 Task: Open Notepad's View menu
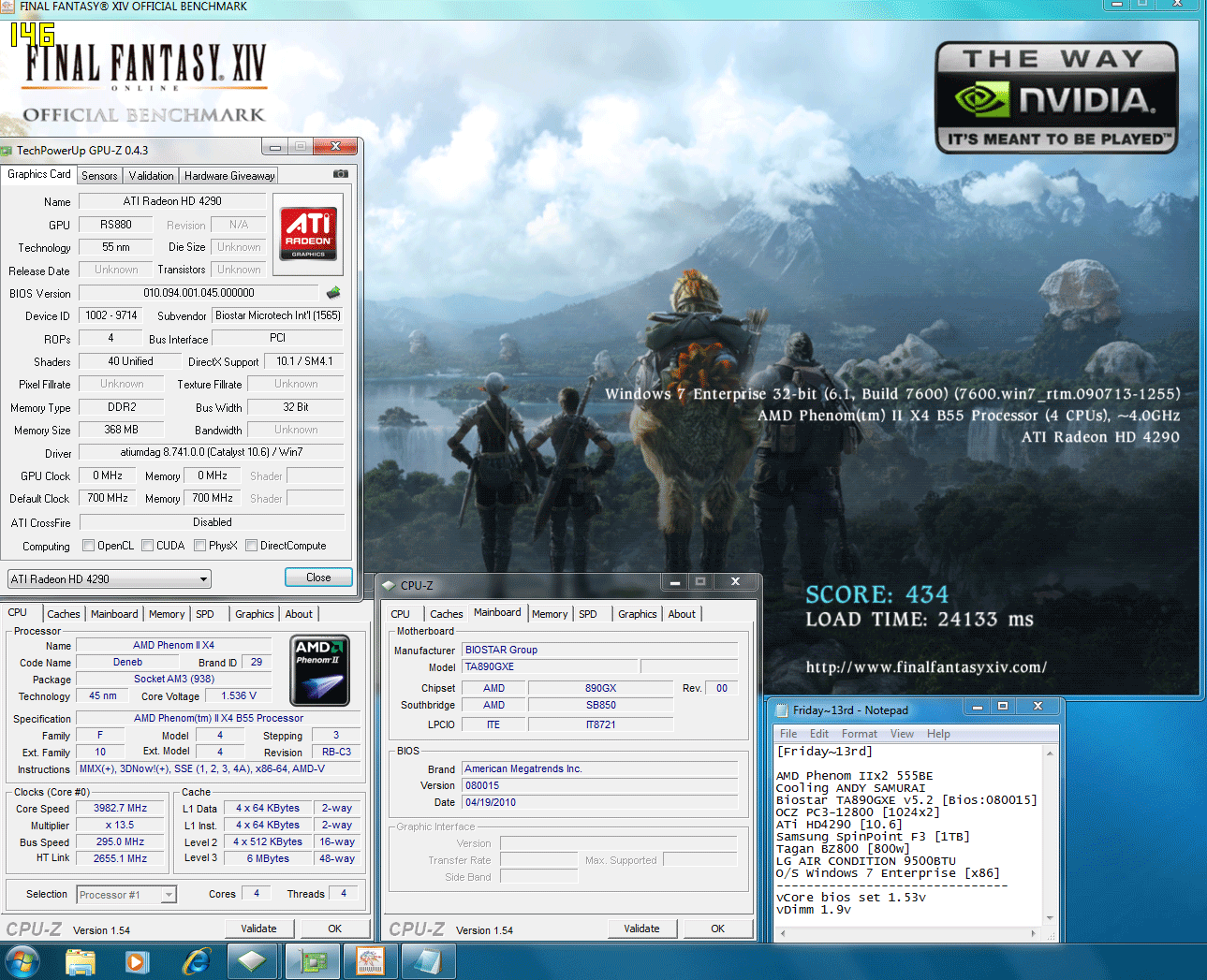point(902,734)
